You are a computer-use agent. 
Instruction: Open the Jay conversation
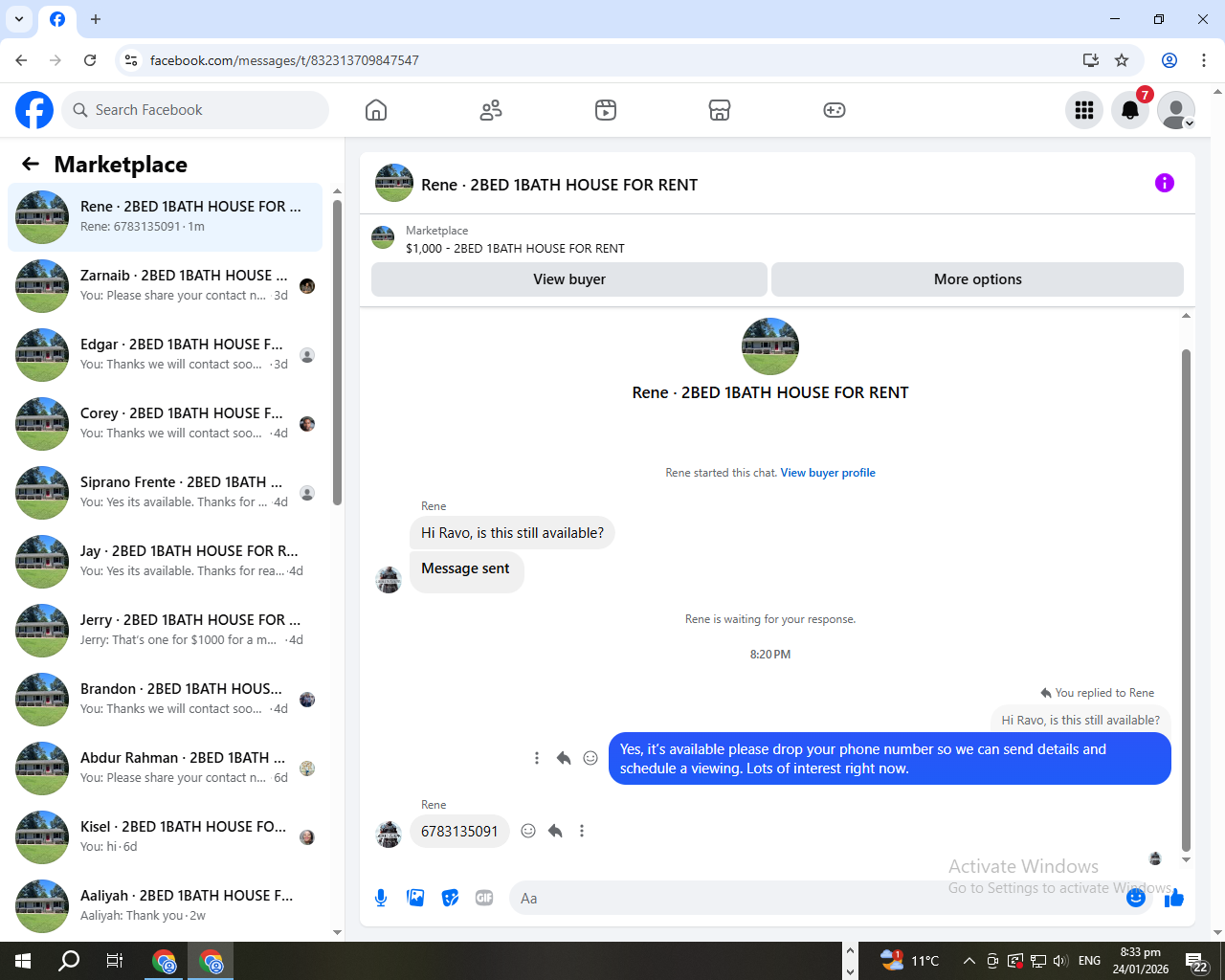point(165,562)
